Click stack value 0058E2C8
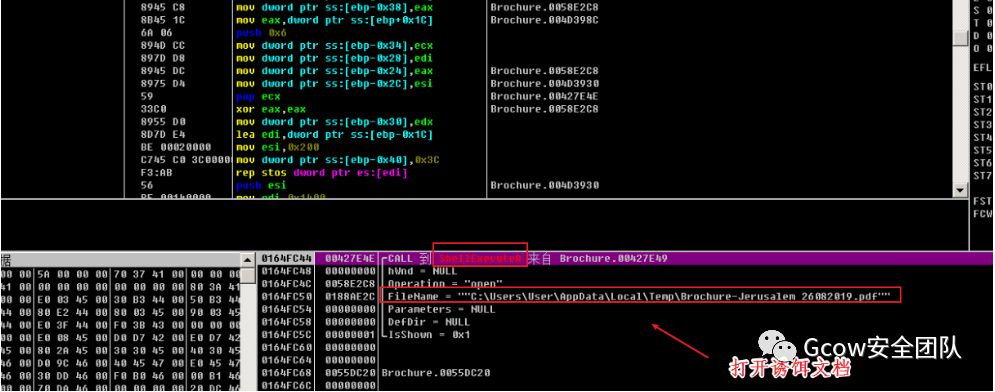 350,284
